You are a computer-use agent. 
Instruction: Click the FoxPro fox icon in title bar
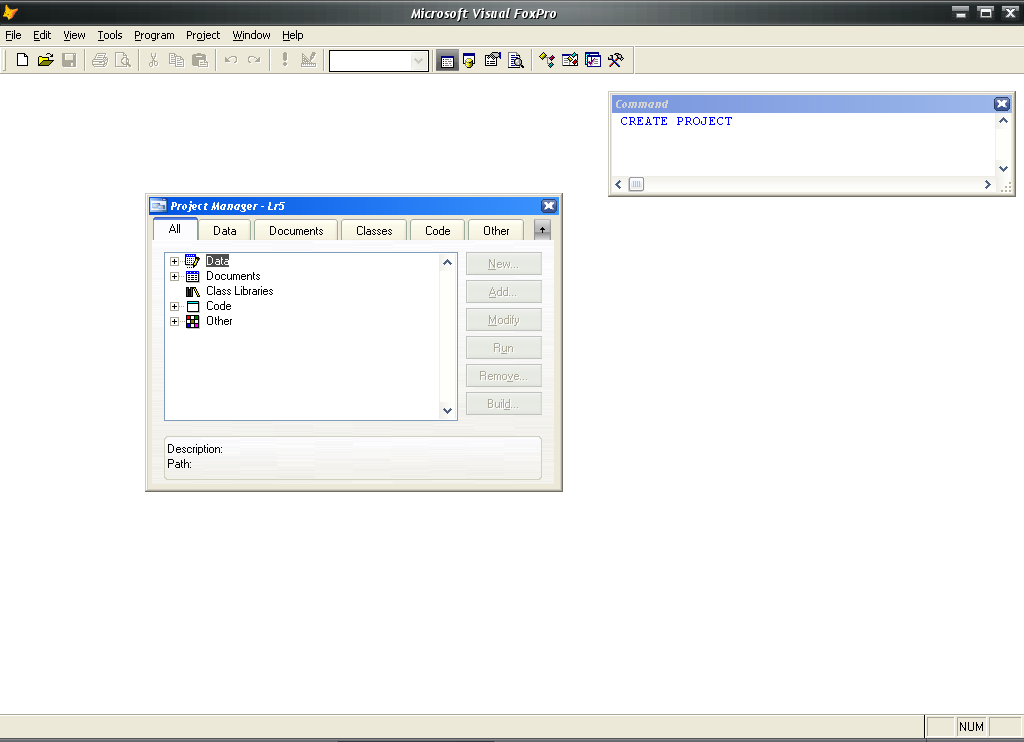[10, 12]
